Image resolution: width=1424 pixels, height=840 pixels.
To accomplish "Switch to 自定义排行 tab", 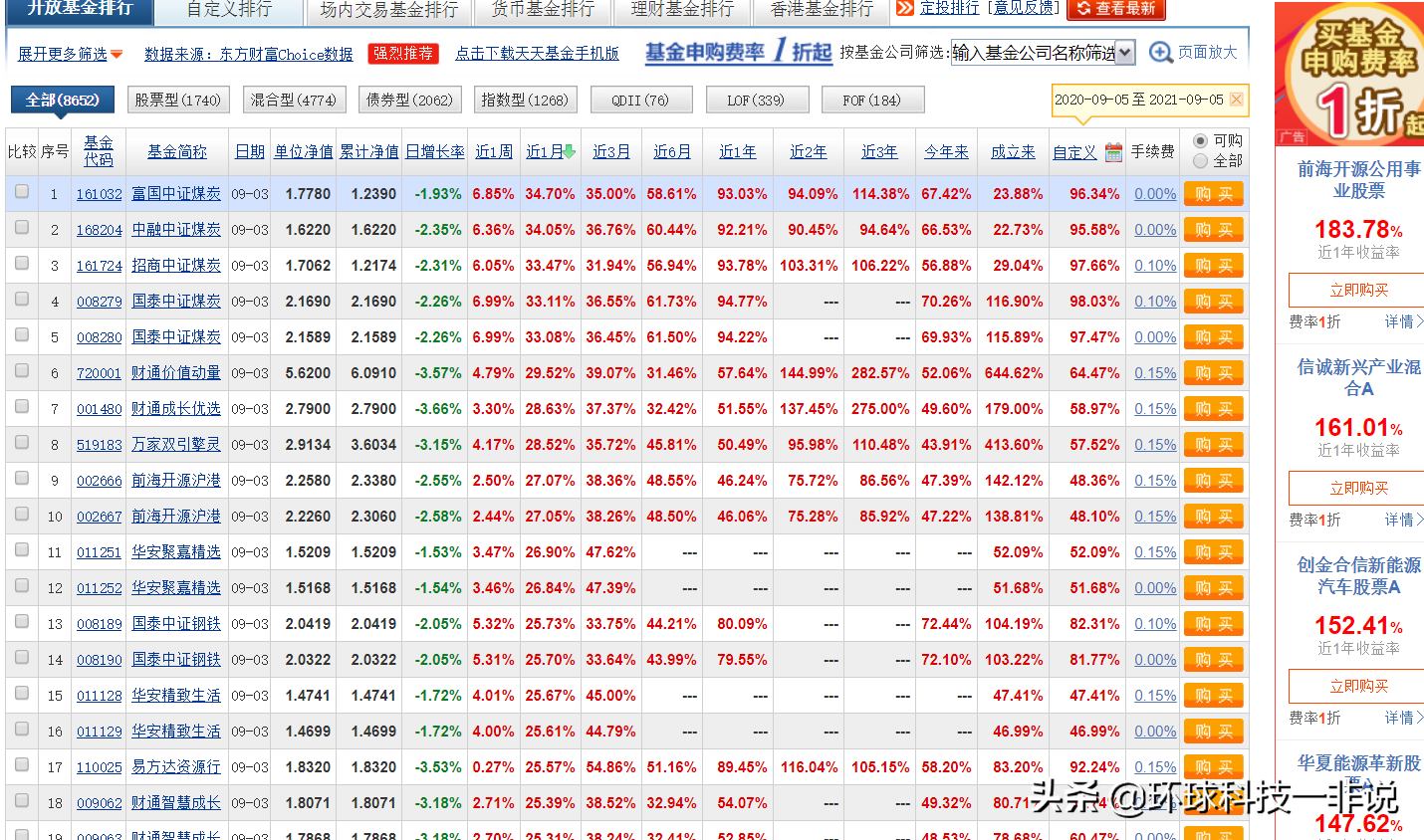I will (x=229, y=10).
